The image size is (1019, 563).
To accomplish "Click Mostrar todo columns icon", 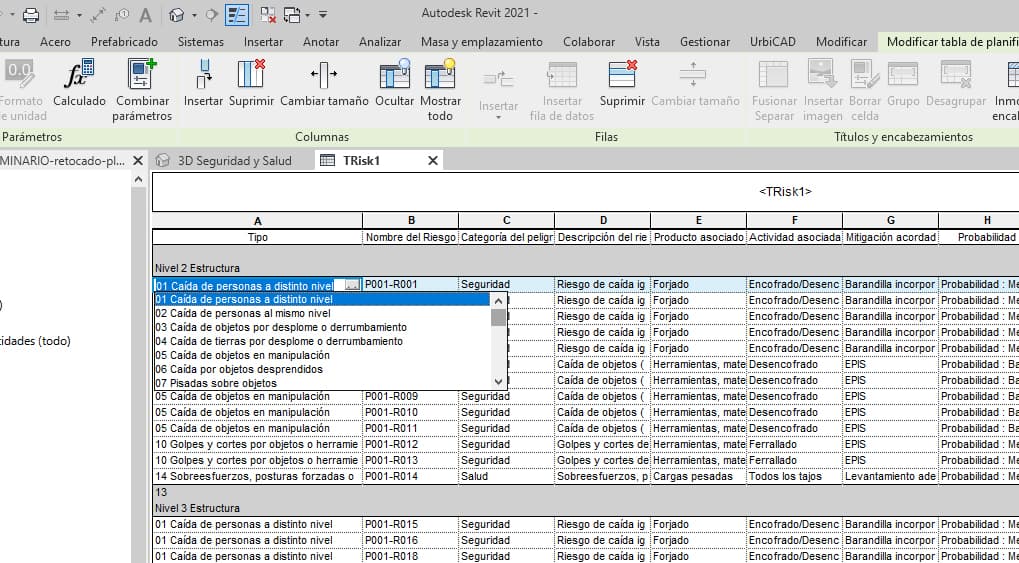I will [x=440, y=73].
